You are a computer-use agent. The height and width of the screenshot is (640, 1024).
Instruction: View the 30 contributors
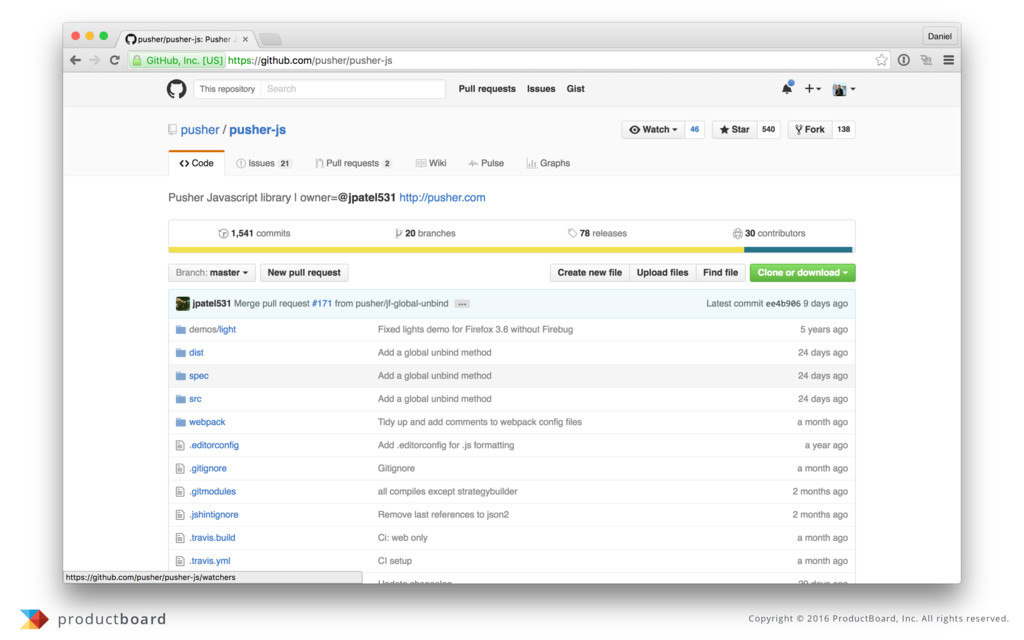(769, 234)
